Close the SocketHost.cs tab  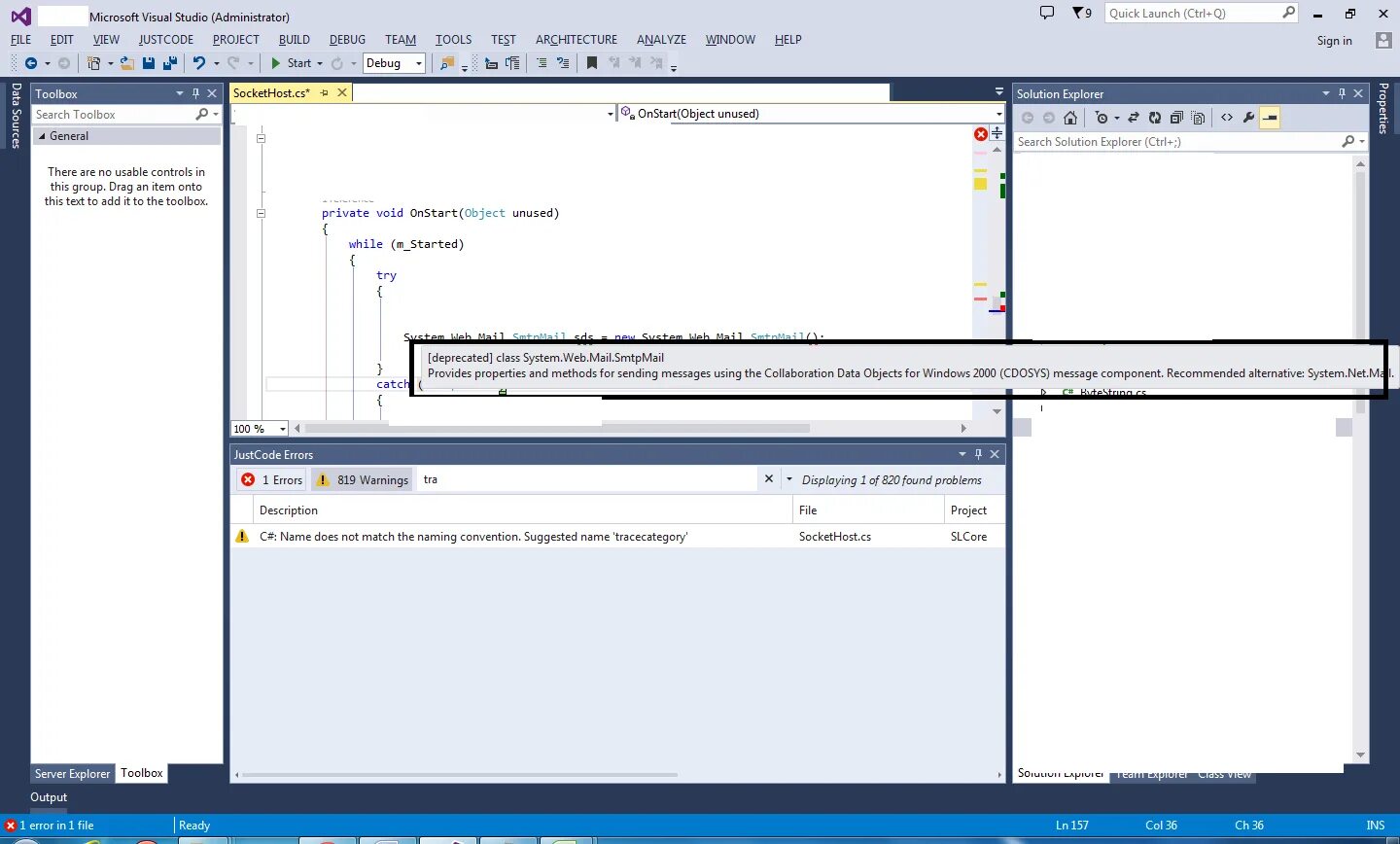click(x=342, y=93)
